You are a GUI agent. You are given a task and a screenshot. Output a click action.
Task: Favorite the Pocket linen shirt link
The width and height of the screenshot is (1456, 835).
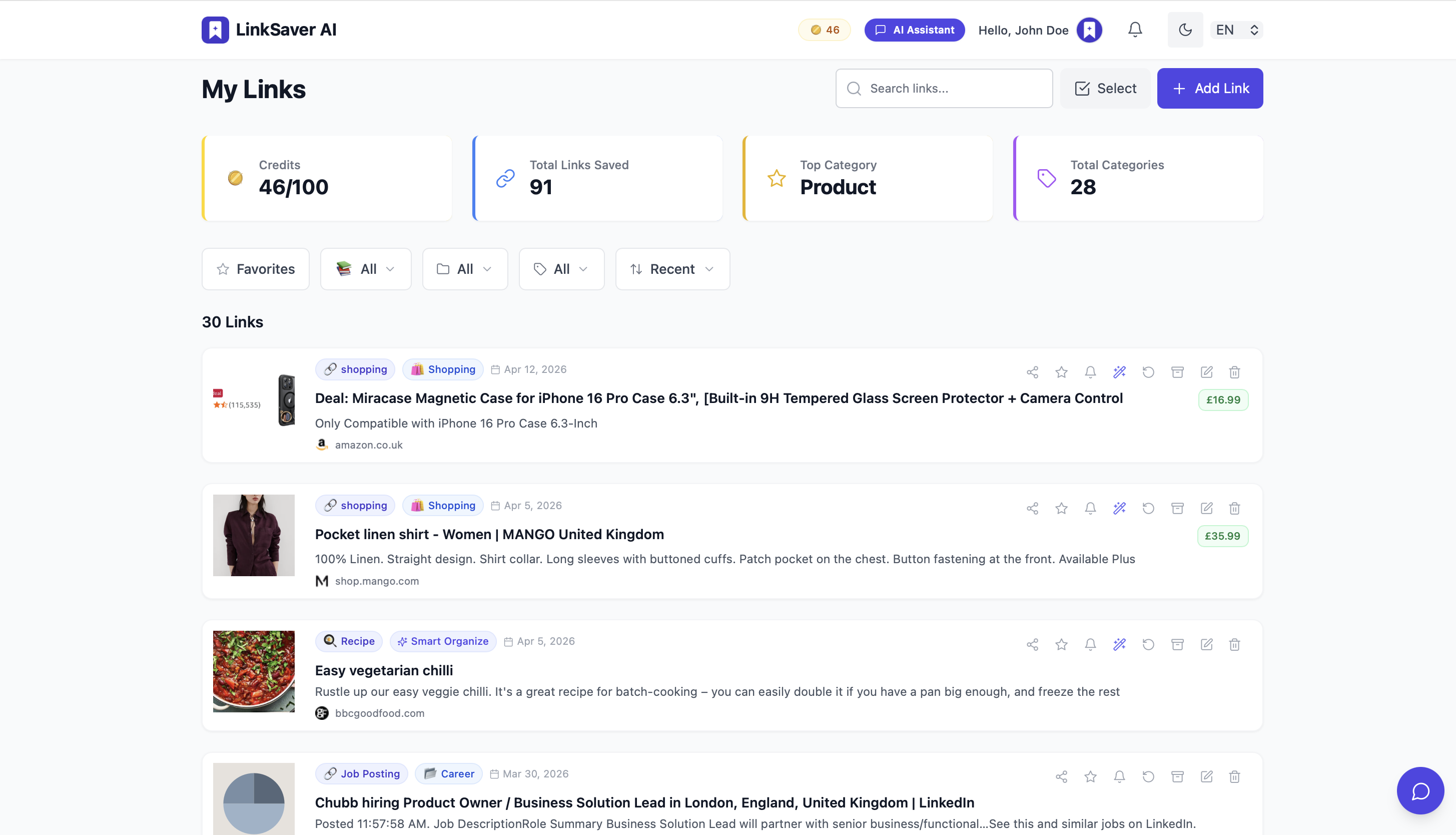[1061, 508]
